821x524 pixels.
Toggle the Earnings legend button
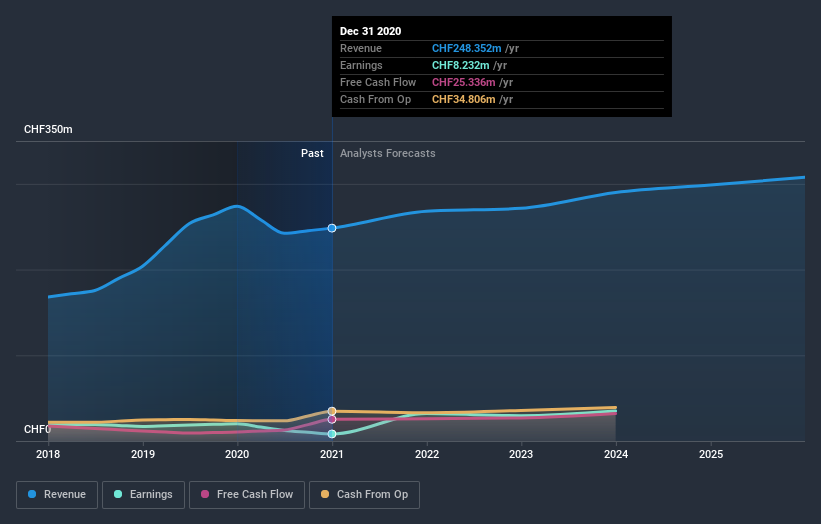click(x=143, y=495)
